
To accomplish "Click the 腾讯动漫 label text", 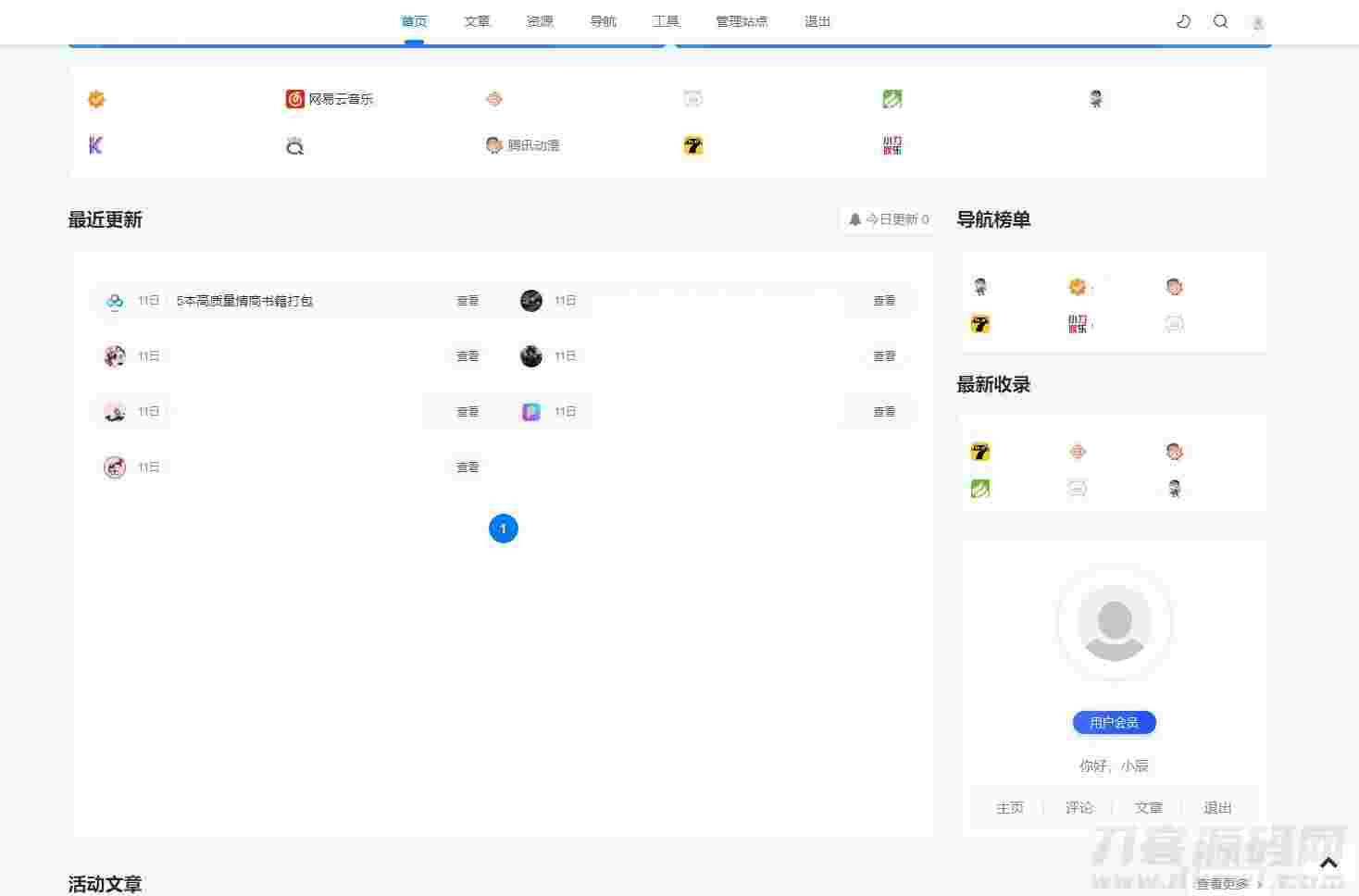I will tap(533, 145).
